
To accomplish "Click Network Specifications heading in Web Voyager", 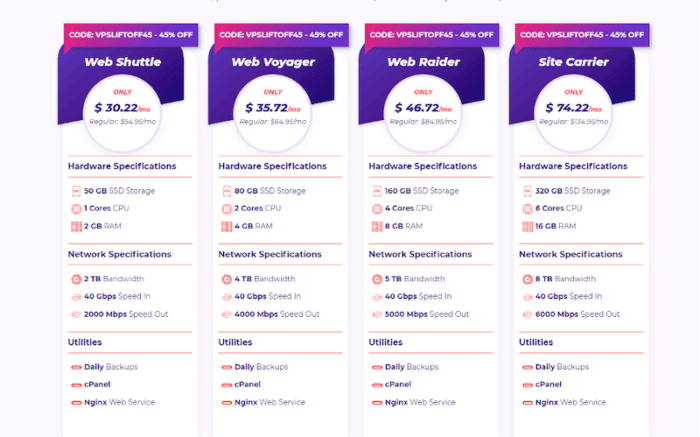I will tap(271, 254).
